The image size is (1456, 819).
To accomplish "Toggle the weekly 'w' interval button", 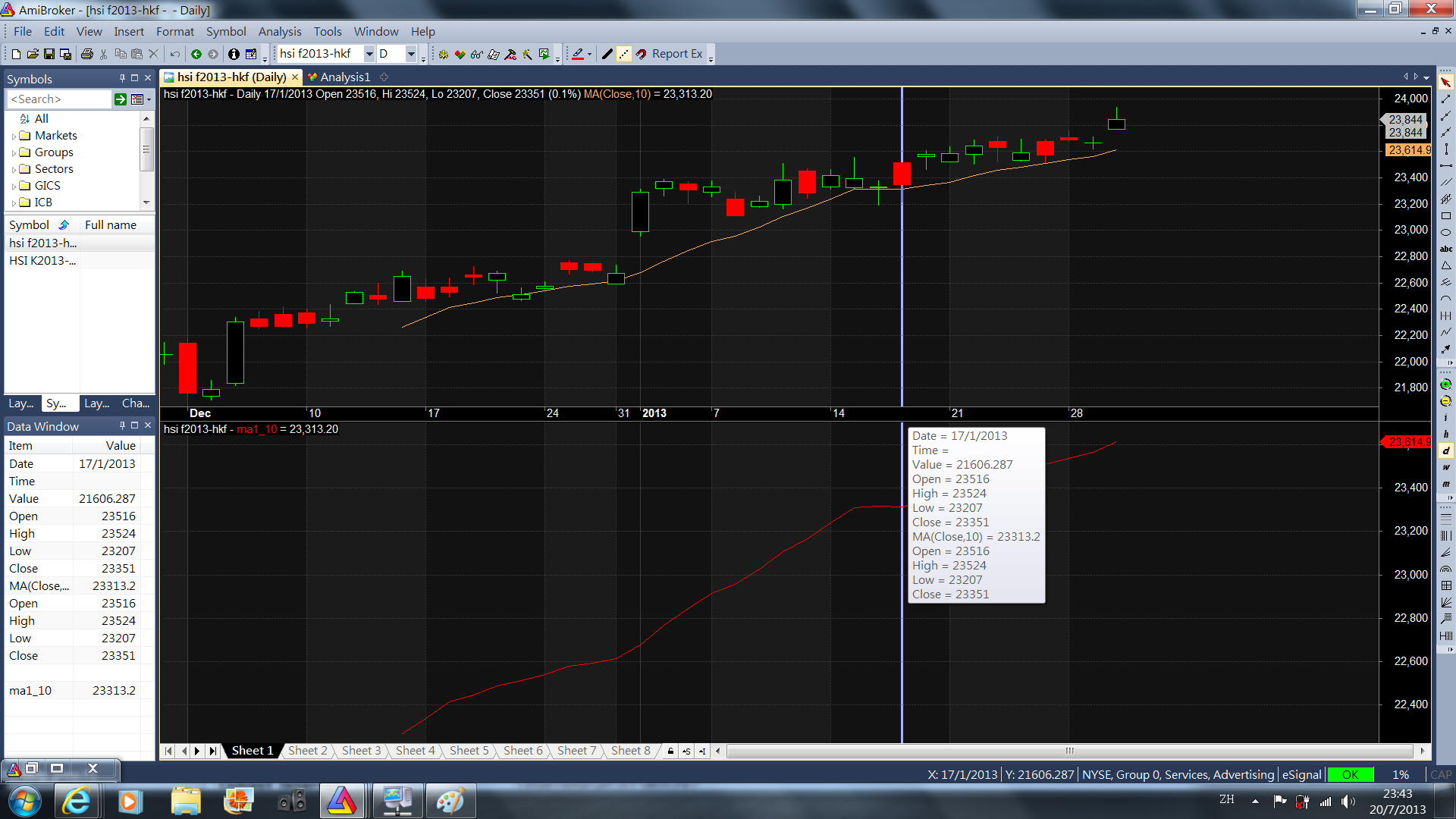I will click(1446, 467).
